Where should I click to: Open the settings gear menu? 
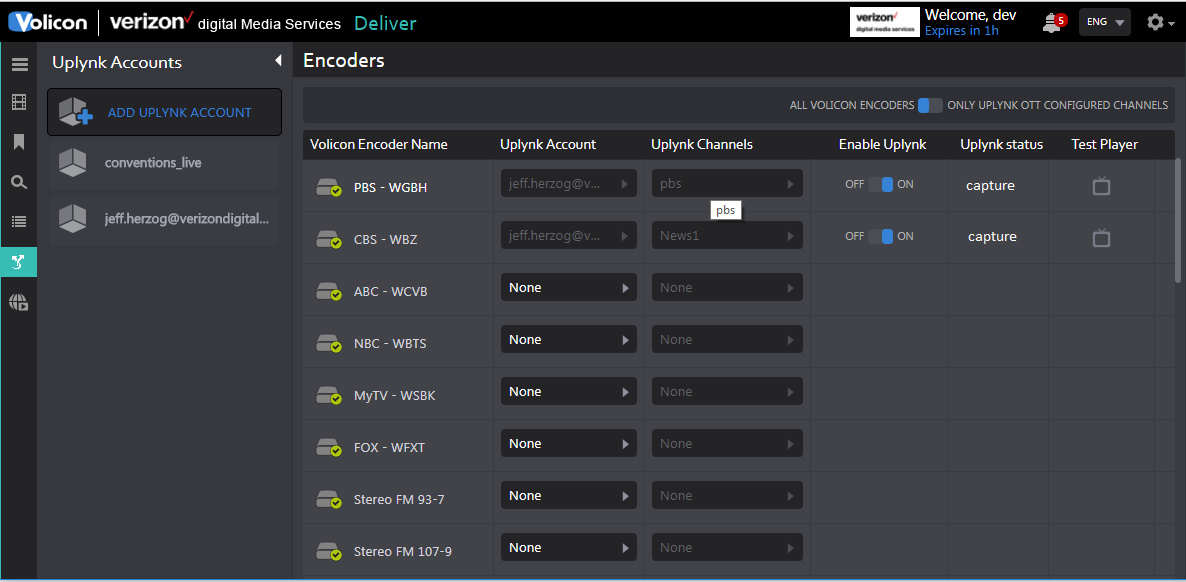click(1155, 21)
